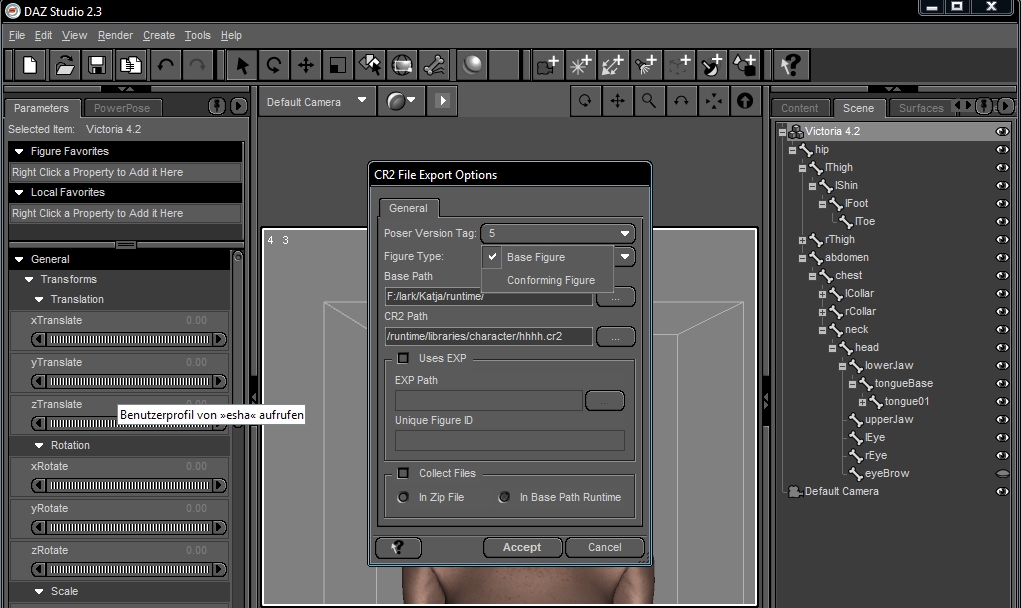Switch to the PowerPose tab
This screenshot has height=608, width=1021.
(122, 108)
